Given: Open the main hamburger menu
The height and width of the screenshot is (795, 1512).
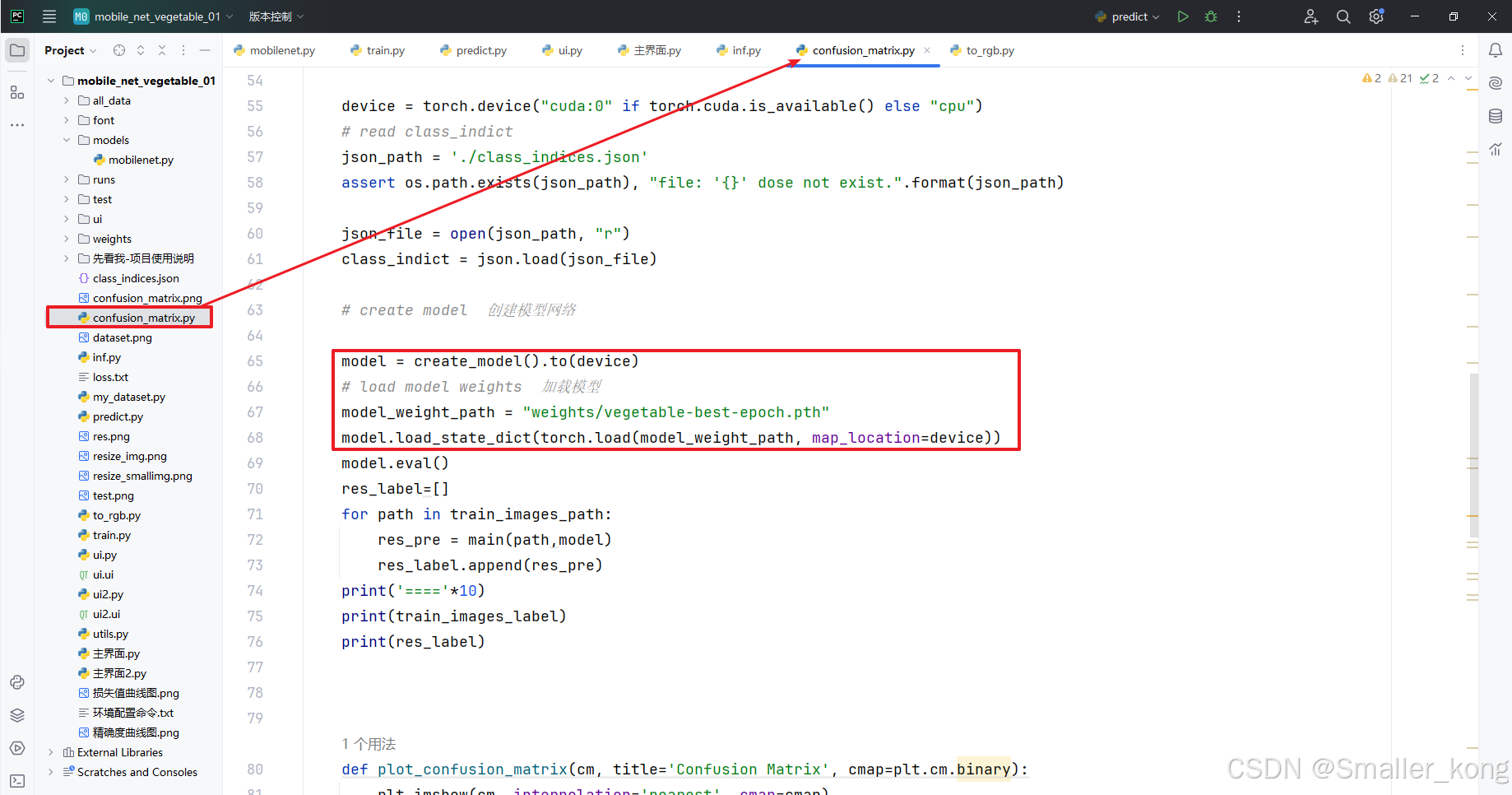Looking at the screenshot, I should [x=49, y=16].
